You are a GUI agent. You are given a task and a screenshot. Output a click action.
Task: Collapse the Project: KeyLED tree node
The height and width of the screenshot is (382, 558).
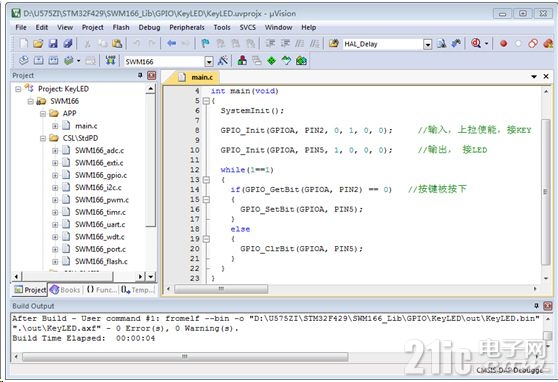click(18, 89)
